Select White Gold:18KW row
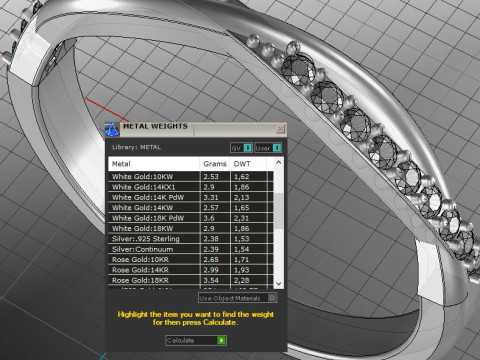480x360 pixels. click(191, 228)
